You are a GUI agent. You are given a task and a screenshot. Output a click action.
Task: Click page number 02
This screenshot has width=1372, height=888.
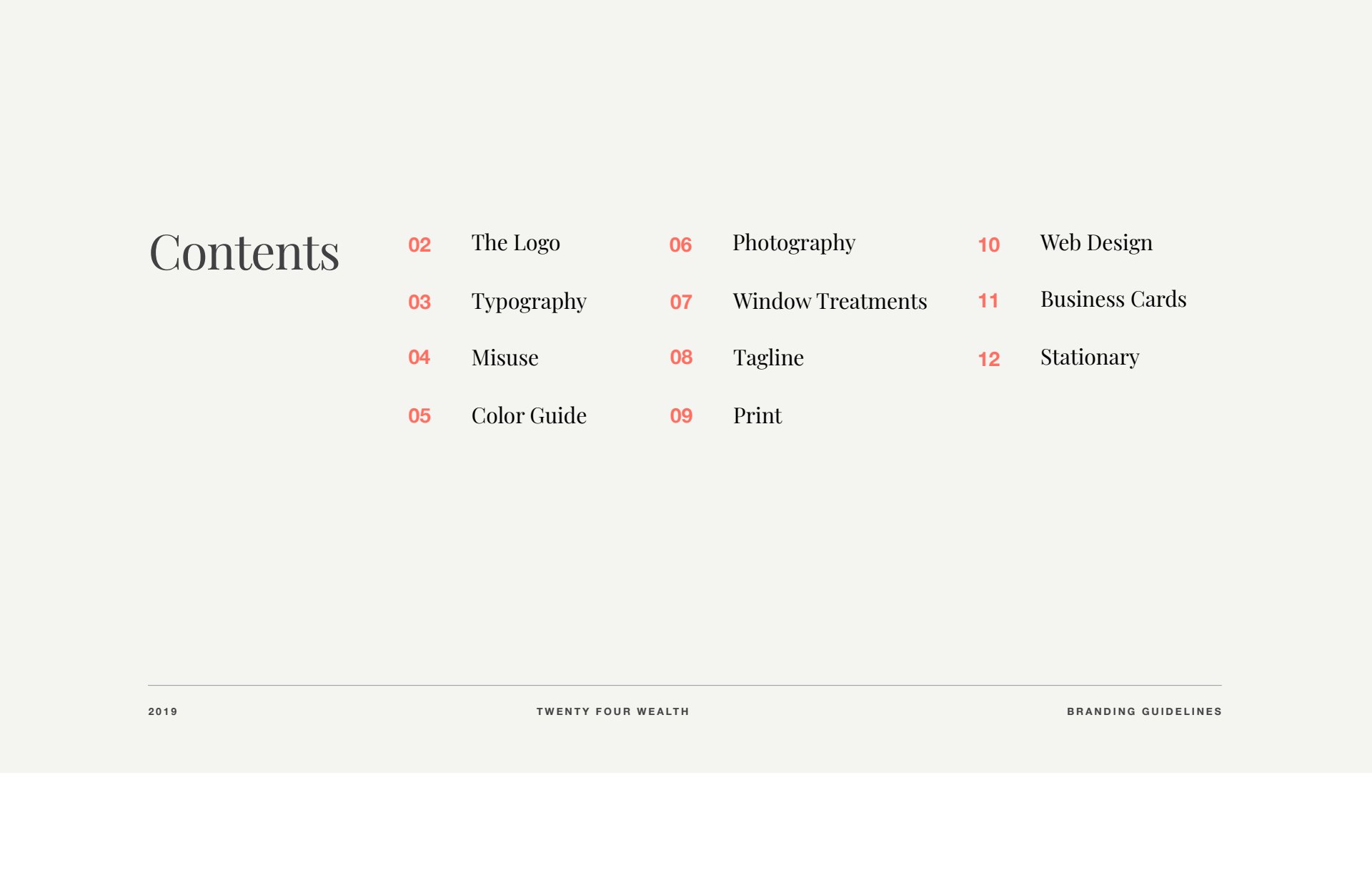(419, 245)
